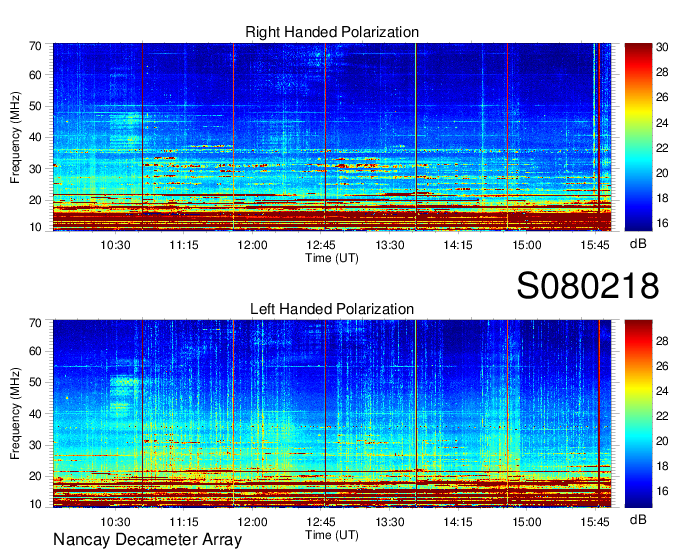This screenshot has width=680, height=552.
Task: Click Time (UT) label under Left Handed plot
Action: [x=332, y=535]
